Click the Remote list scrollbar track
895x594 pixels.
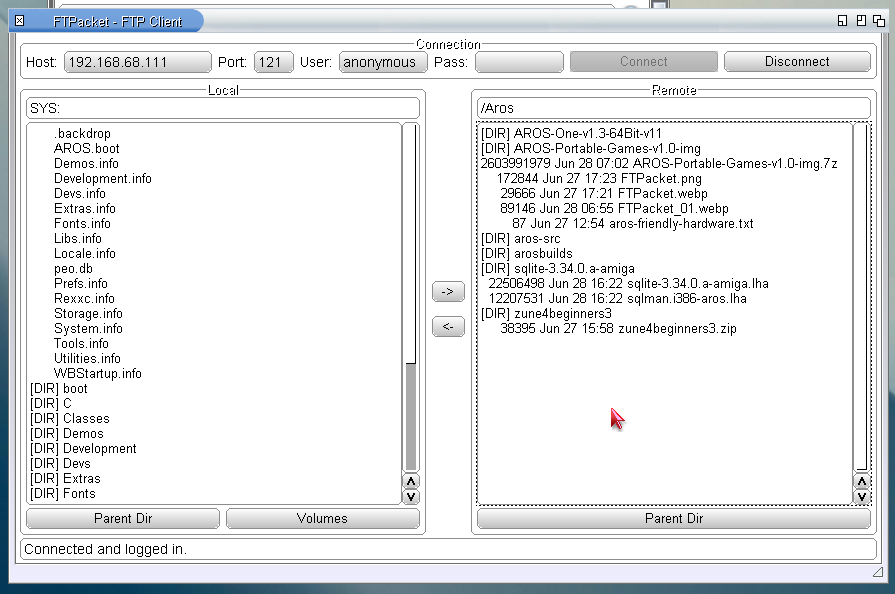862,297
